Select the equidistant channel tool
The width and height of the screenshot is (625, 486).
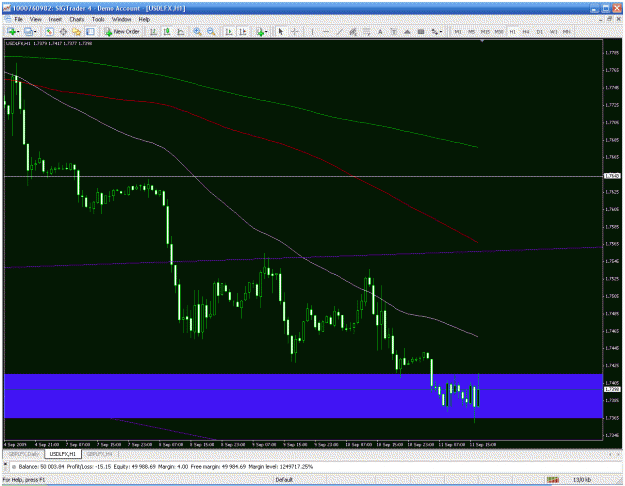pos(353,31)
